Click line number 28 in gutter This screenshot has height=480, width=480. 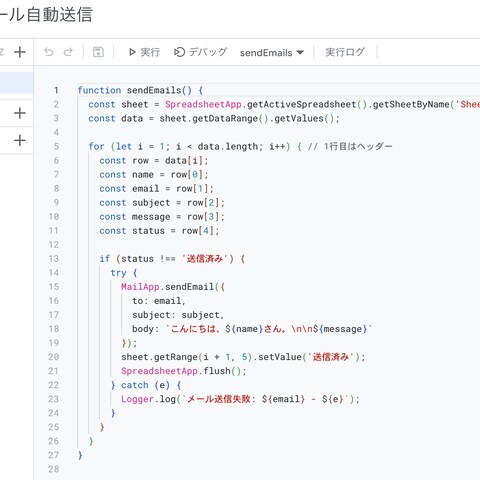click(54, 469)
